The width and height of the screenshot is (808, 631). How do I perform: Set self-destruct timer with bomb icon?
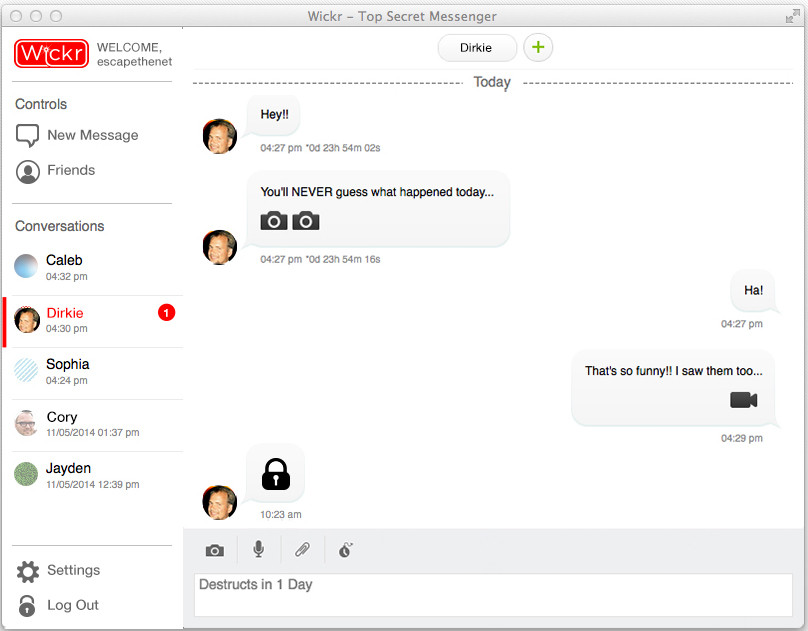tap(345, 550)
